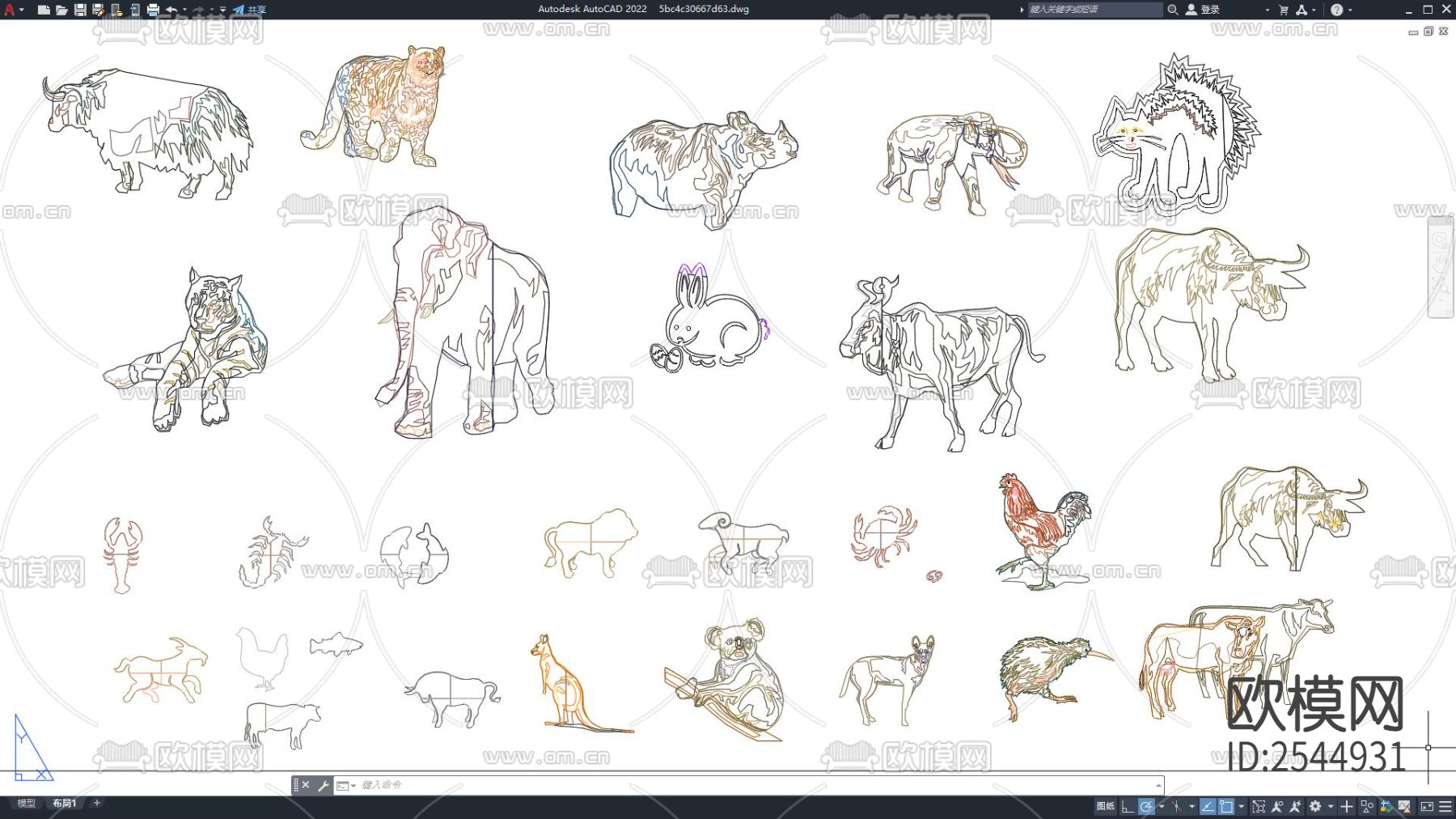This screenshot has height=819, width=1456.
Task: Open command line customize wrench icon
Action: click(x=323, y=785)
